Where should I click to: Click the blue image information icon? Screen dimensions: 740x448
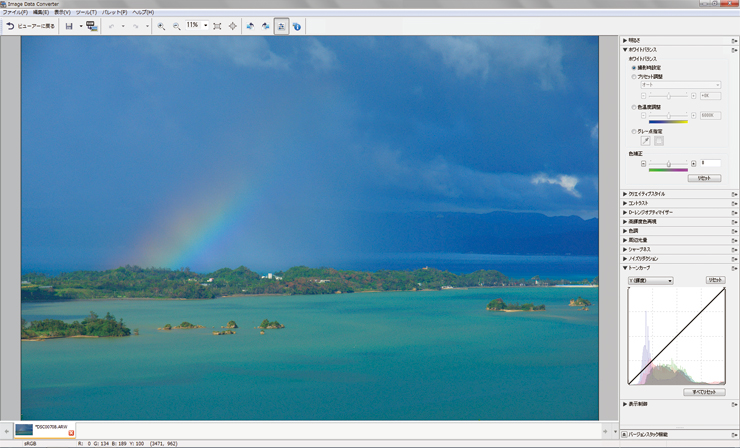point(297,26)
